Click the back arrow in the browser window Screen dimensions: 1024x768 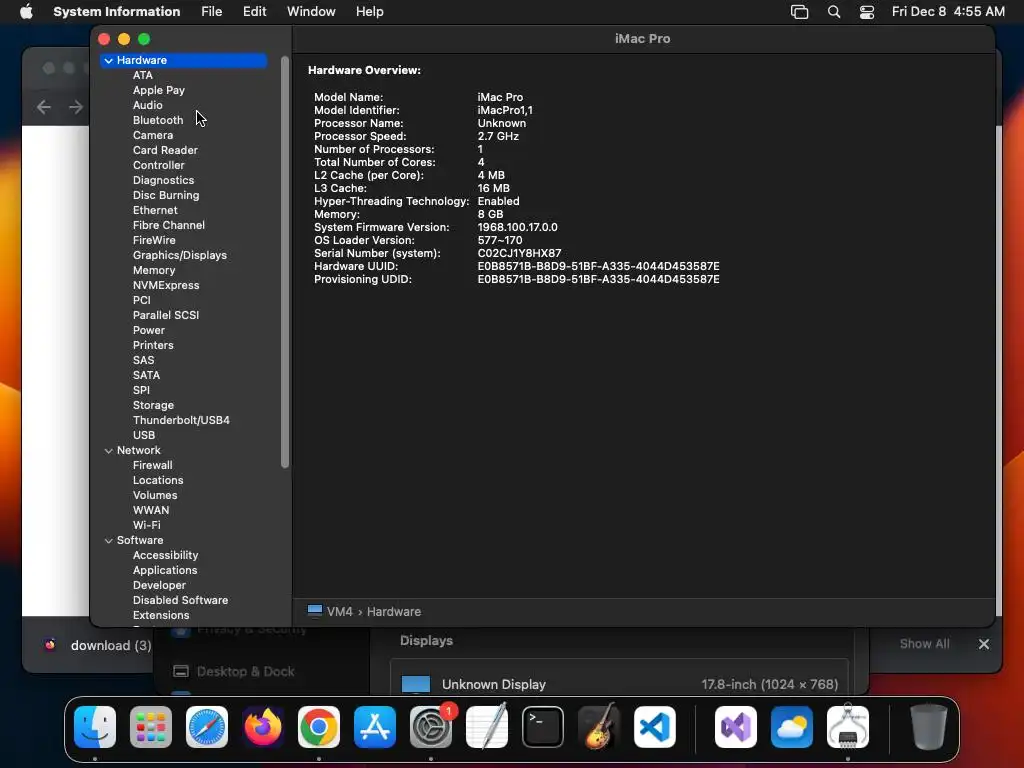pos(44,106)
